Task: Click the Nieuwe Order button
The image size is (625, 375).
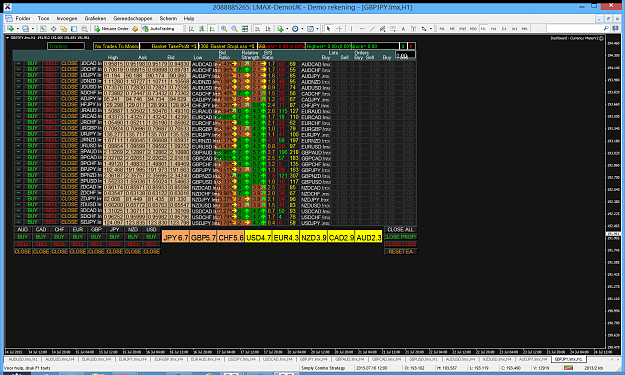Action: coord(111,29)
